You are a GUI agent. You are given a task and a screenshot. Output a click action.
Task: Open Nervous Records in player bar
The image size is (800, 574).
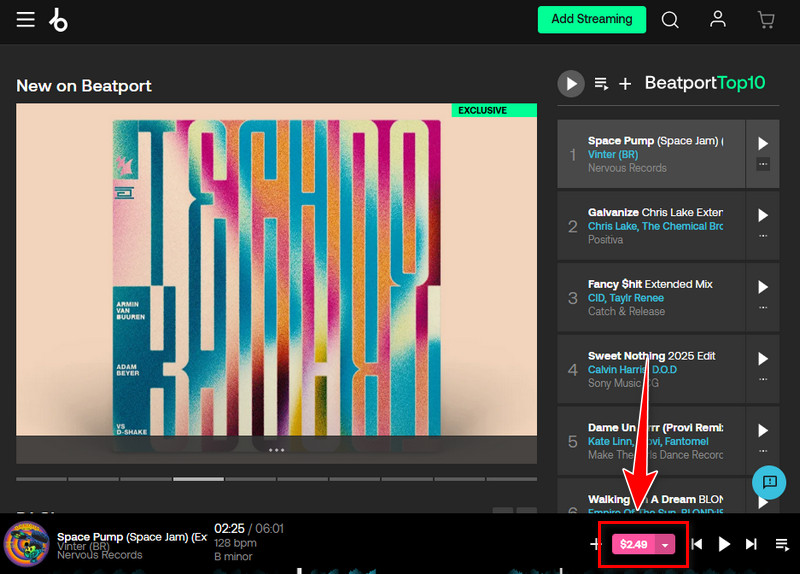(x=99, y=555)
